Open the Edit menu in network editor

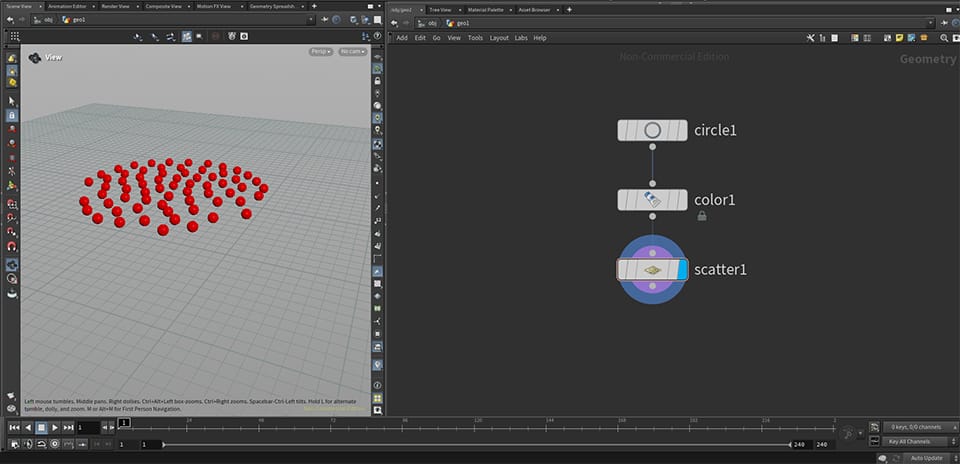[420, 38]
